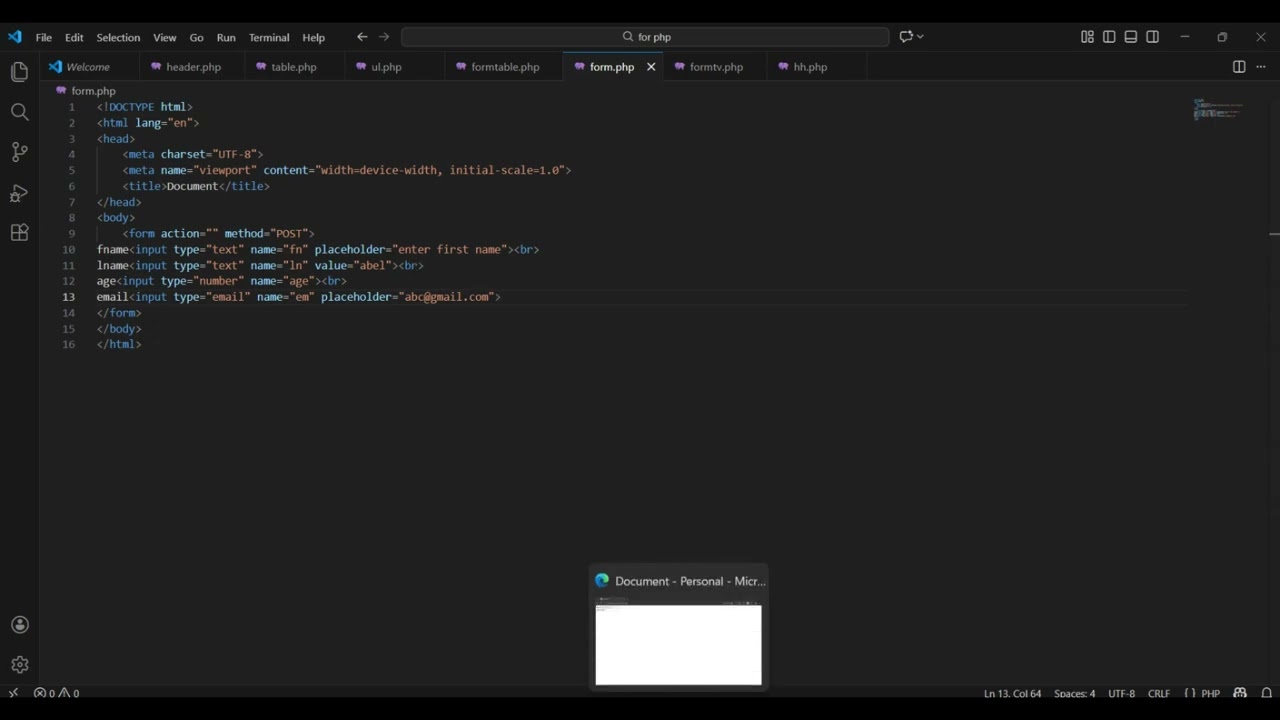Viewport: 1280px width, 720px height.
Task: Change line ending via CRLF status
Action: coord(1159,693)
